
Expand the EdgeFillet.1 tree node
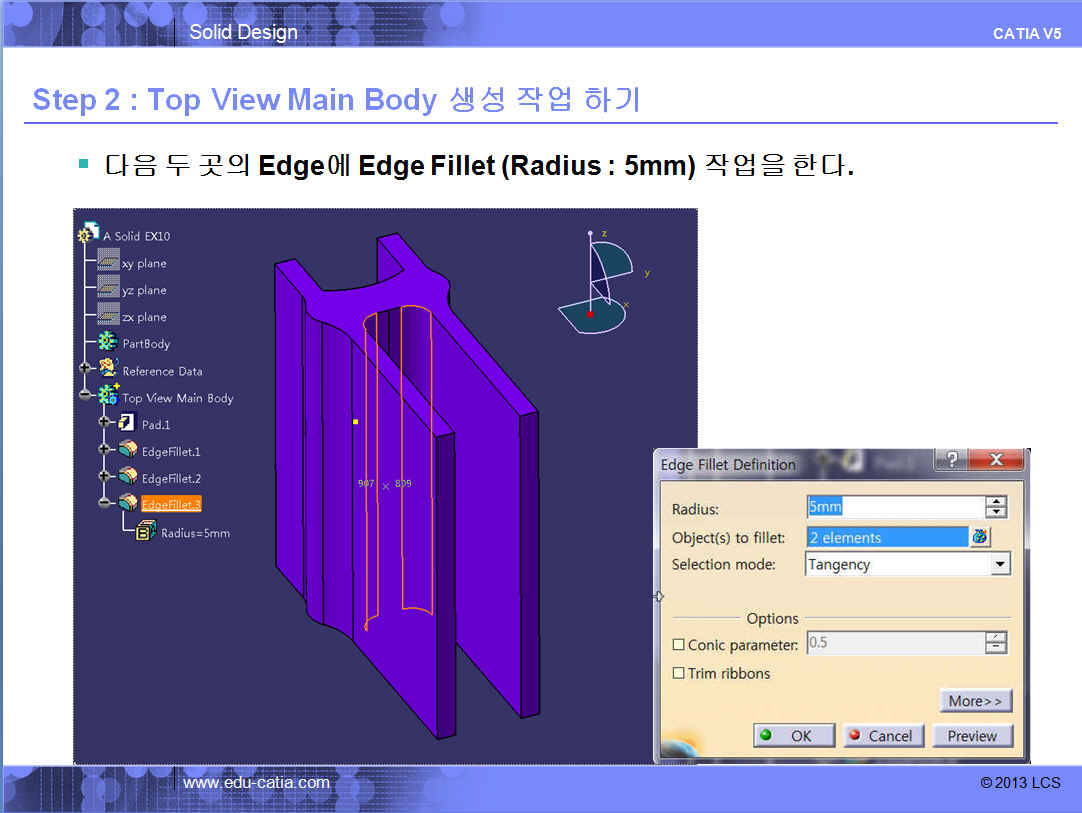click(x=104, y=449)
